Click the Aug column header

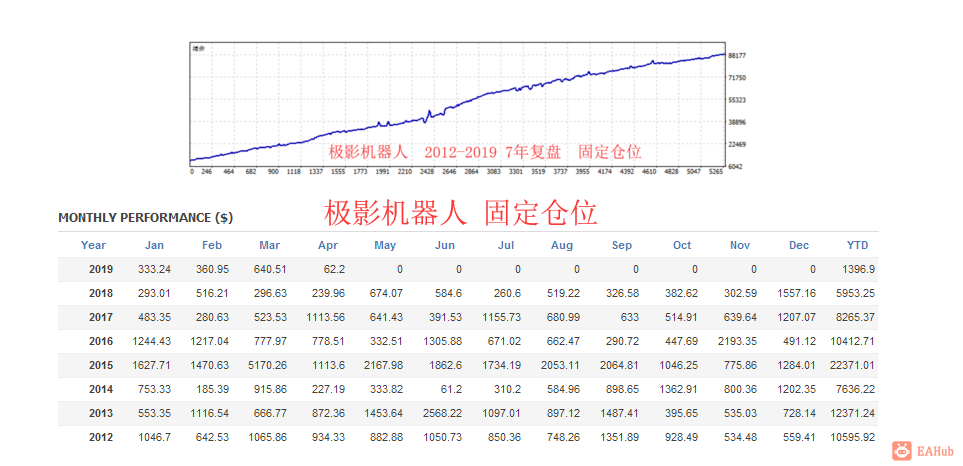[562, 246]
